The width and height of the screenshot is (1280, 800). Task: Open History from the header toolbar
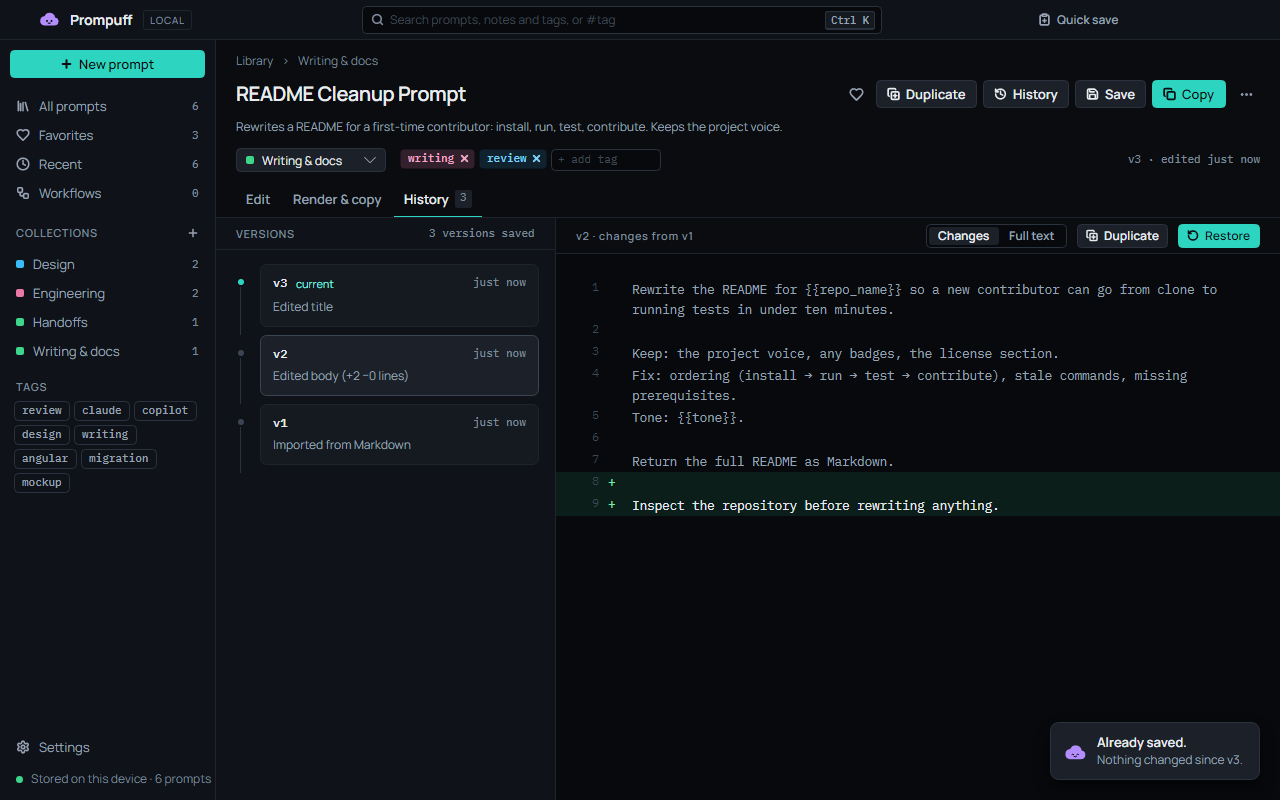coord(1026,94)
